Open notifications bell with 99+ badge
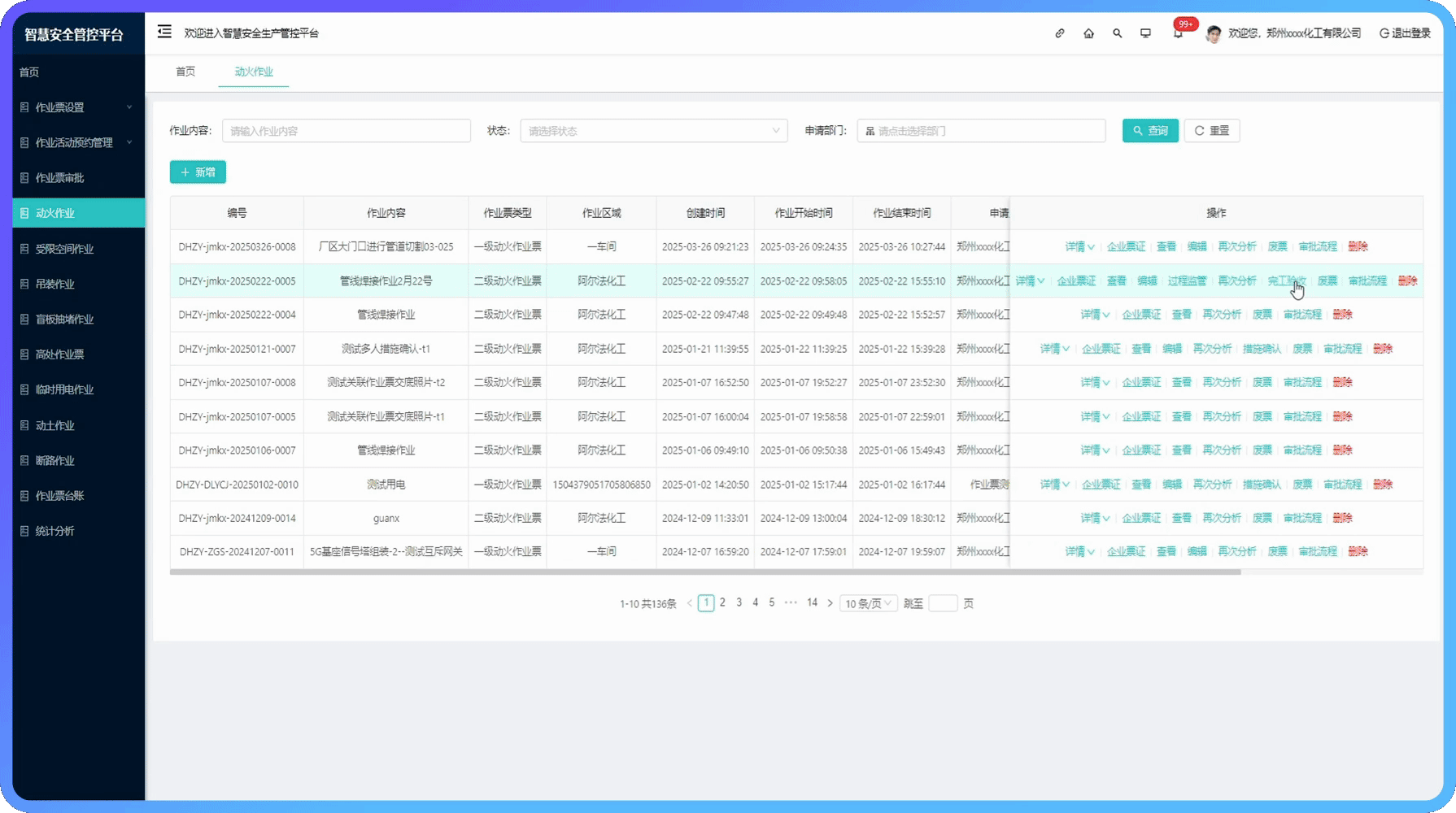The image size is (1456, 813). [x=1178, y=33]
